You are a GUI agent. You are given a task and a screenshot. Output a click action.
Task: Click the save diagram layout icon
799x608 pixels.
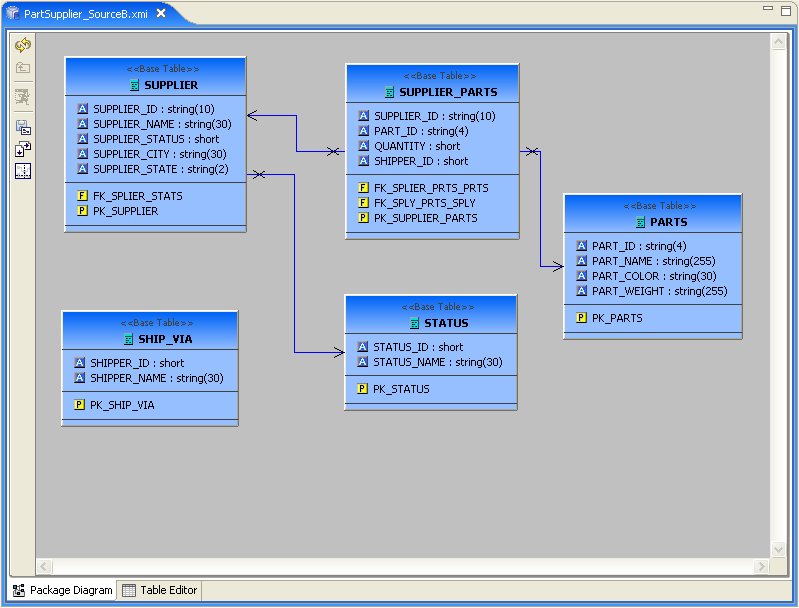23,127
